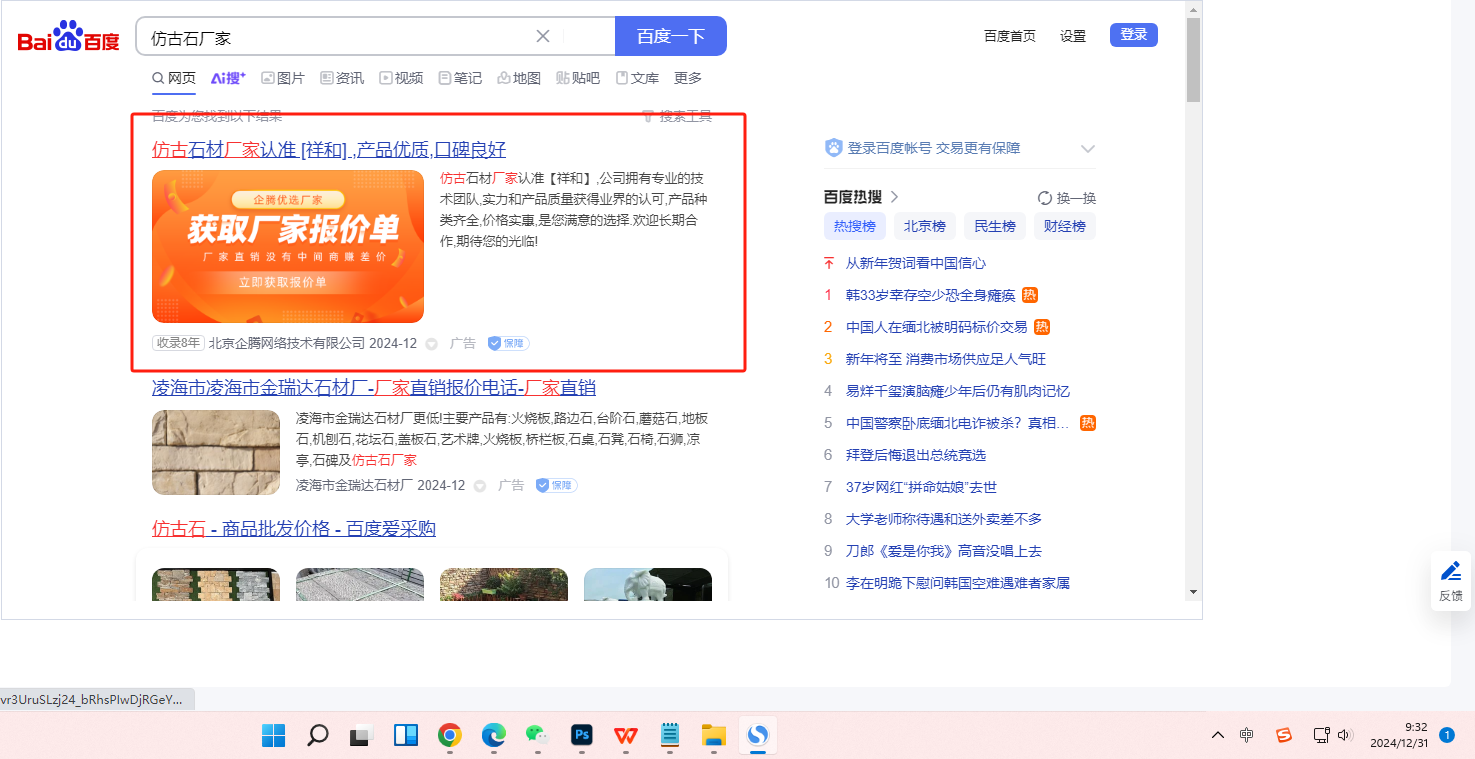The width and height of the screenshot is (1475, 759).
Task: Switch to the 资讯 tab
Action: click(342, 78)
